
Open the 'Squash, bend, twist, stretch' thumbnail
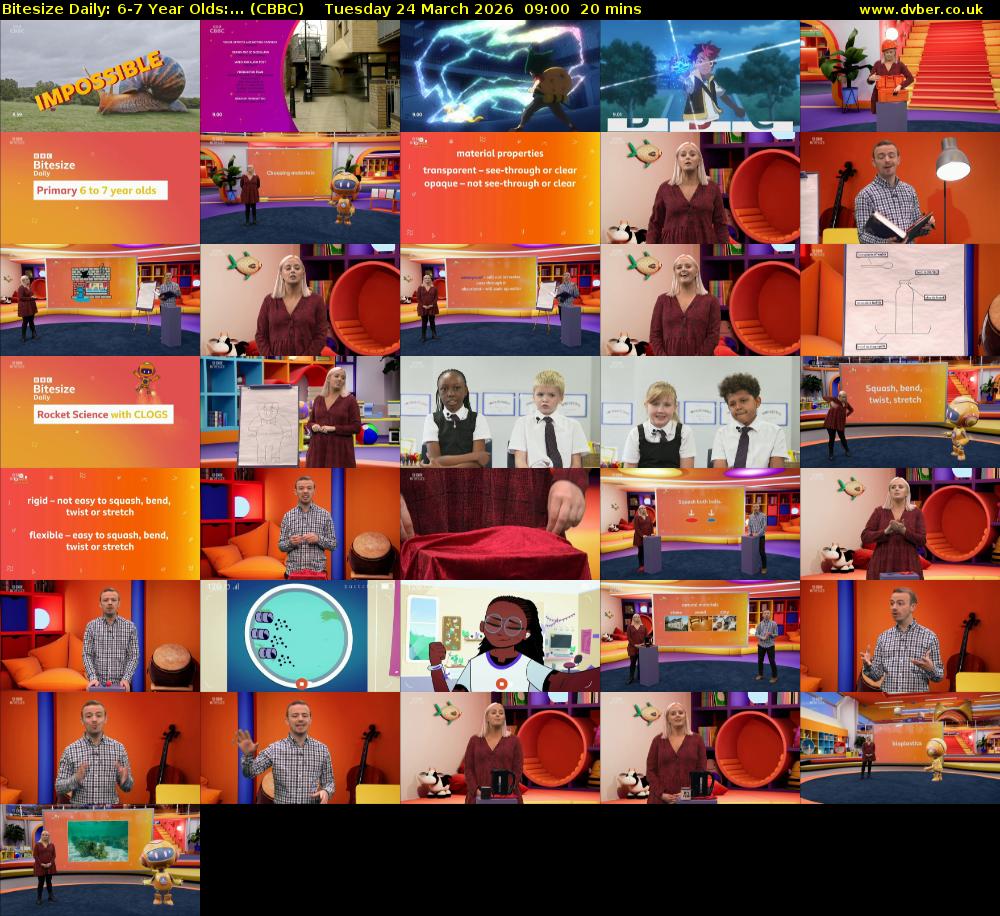pyautogui.click(x=900, y=412)
